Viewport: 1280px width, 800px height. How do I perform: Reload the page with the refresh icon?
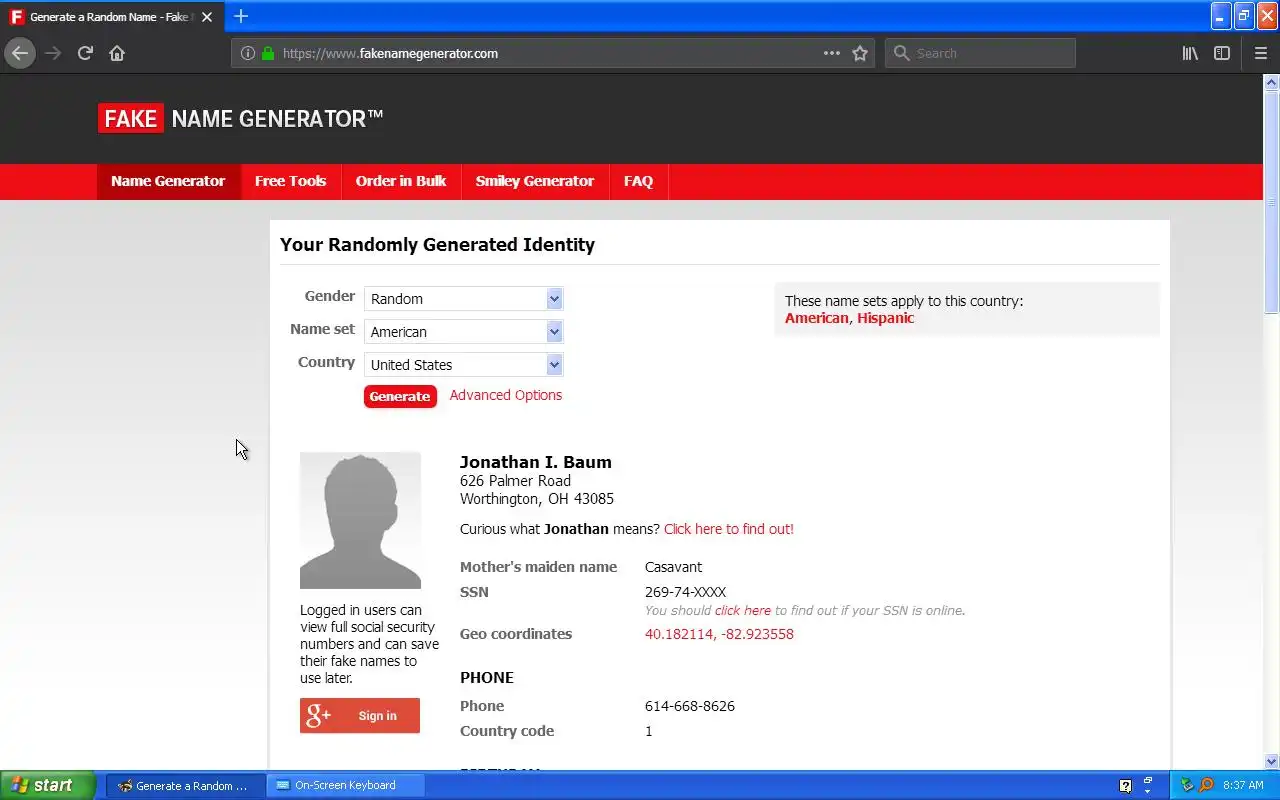tap(85, 53)
